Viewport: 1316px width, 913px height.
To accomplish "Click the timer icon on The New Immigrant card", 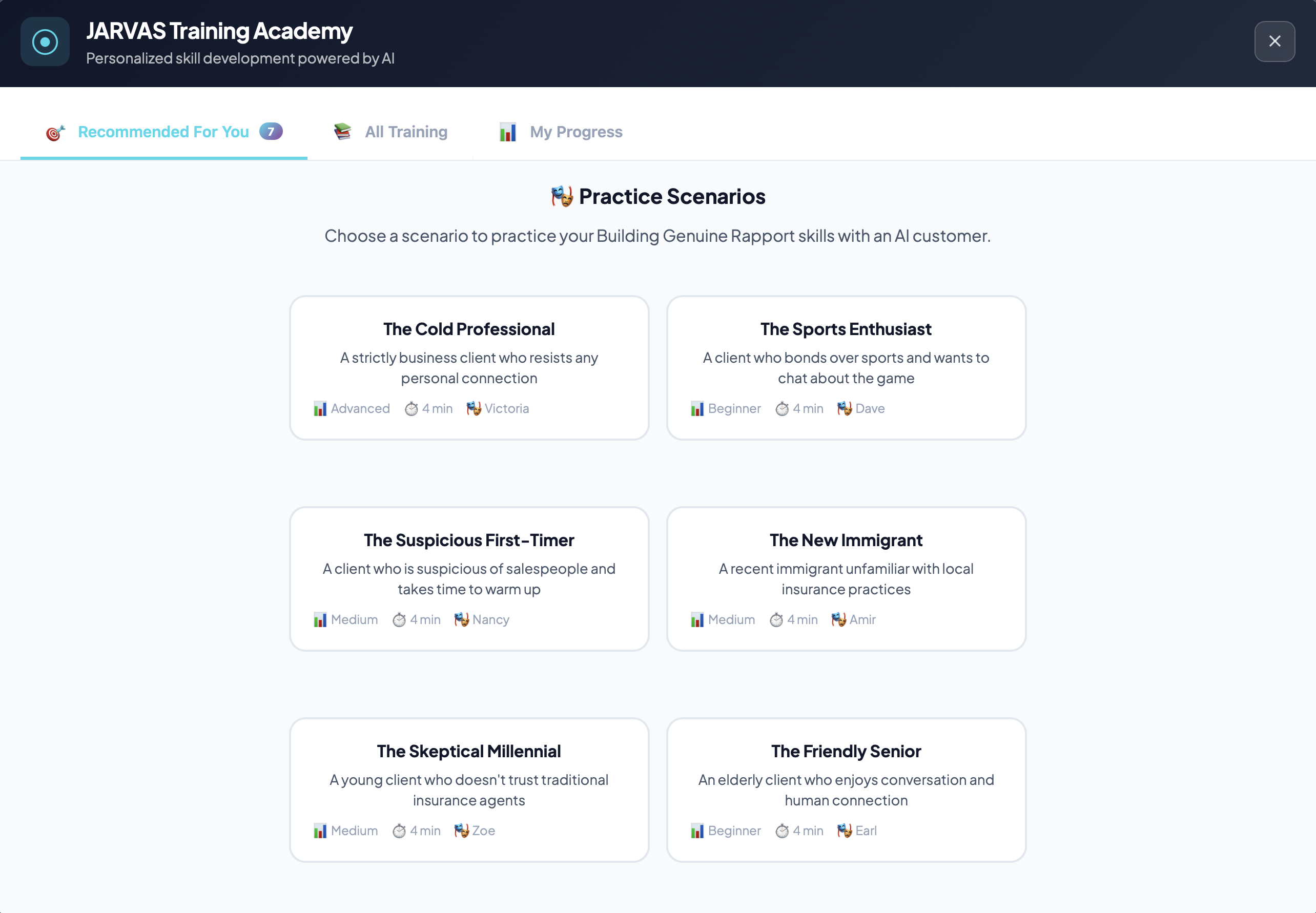I will (x=776, y=619).
